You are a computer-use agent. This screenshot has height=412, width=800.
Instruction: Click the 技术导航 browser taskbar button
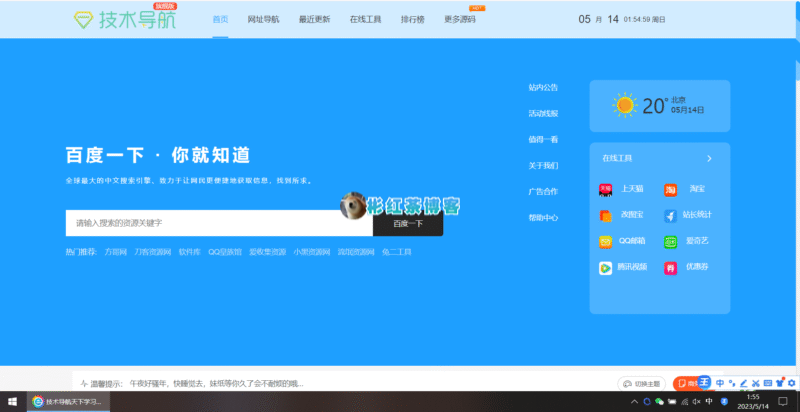tap(67, 401)
